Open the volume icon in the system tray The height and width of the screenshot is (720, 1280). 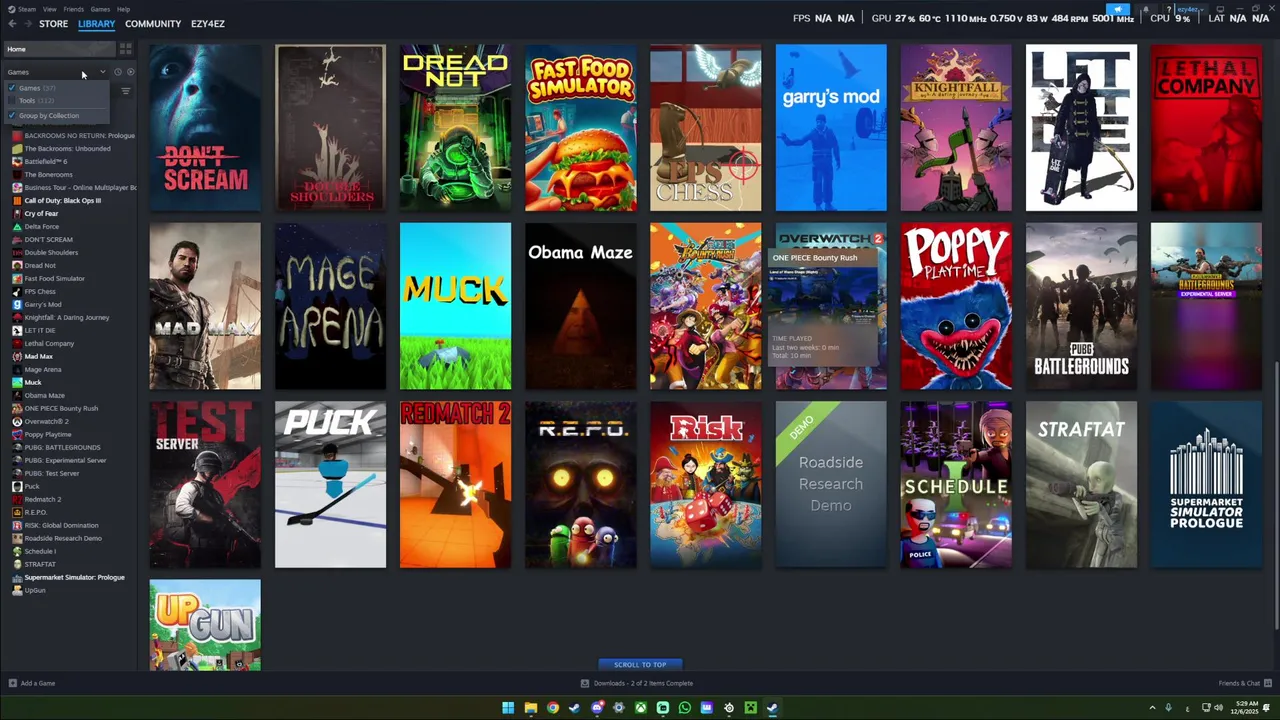pos(1218,708)
